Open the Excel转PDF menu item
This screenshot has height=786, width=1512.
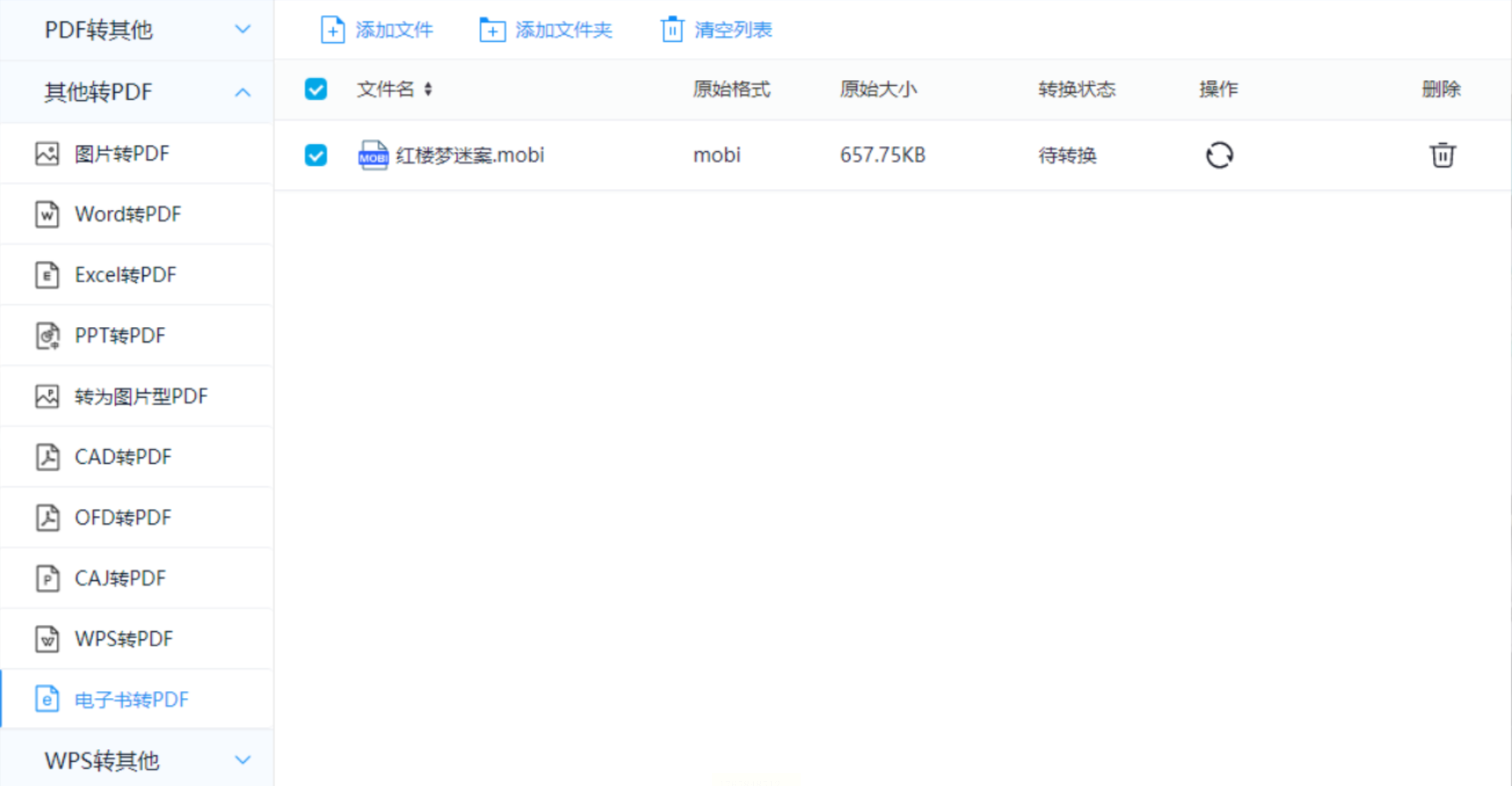tap(125, 275)
